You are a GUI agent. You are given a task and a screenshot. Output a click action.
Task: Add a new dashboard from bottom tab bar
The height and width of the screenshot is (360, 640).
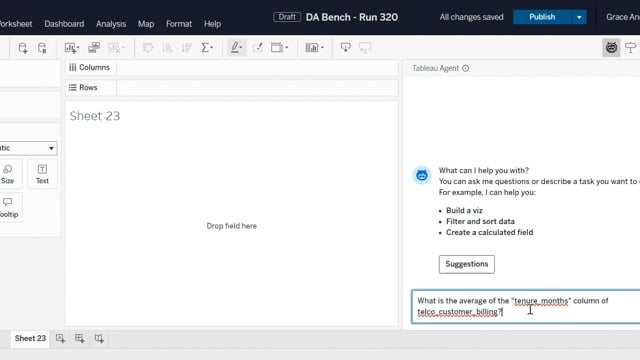(x=80, y=338)
